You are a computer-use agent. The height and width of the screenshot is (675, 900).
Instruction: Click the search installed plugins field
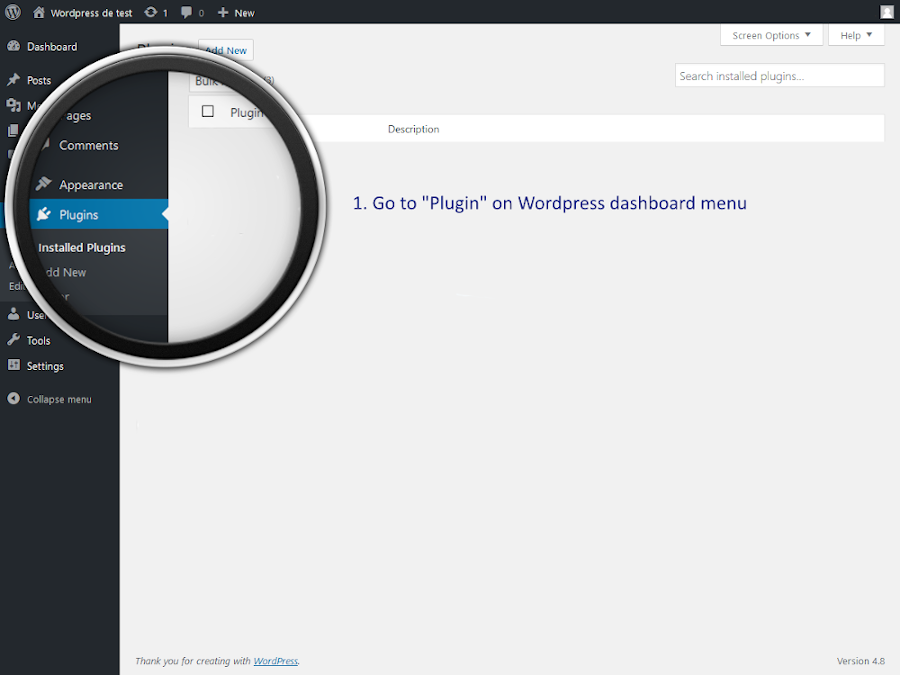click(778, 75)
